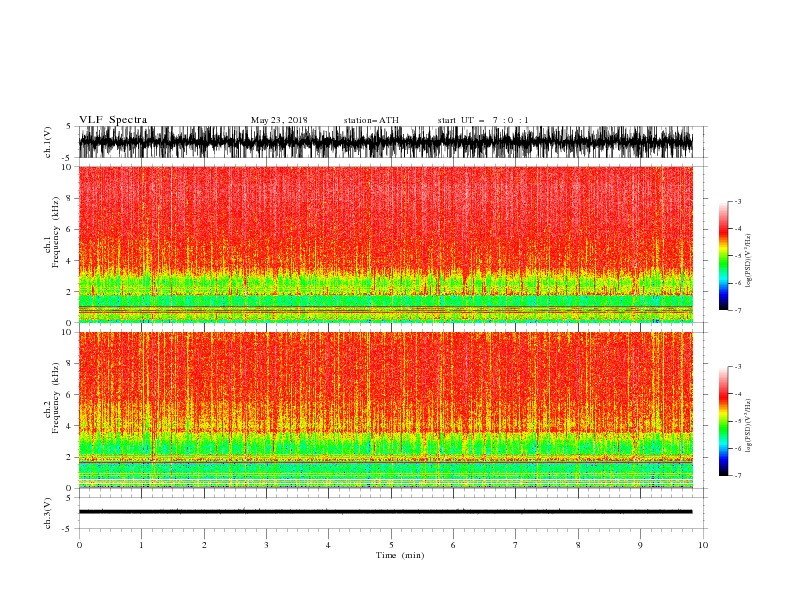The image size is (792, 612).
Task: Click the "-3" label on ch.1 color scale
Action: click(737, 201)
